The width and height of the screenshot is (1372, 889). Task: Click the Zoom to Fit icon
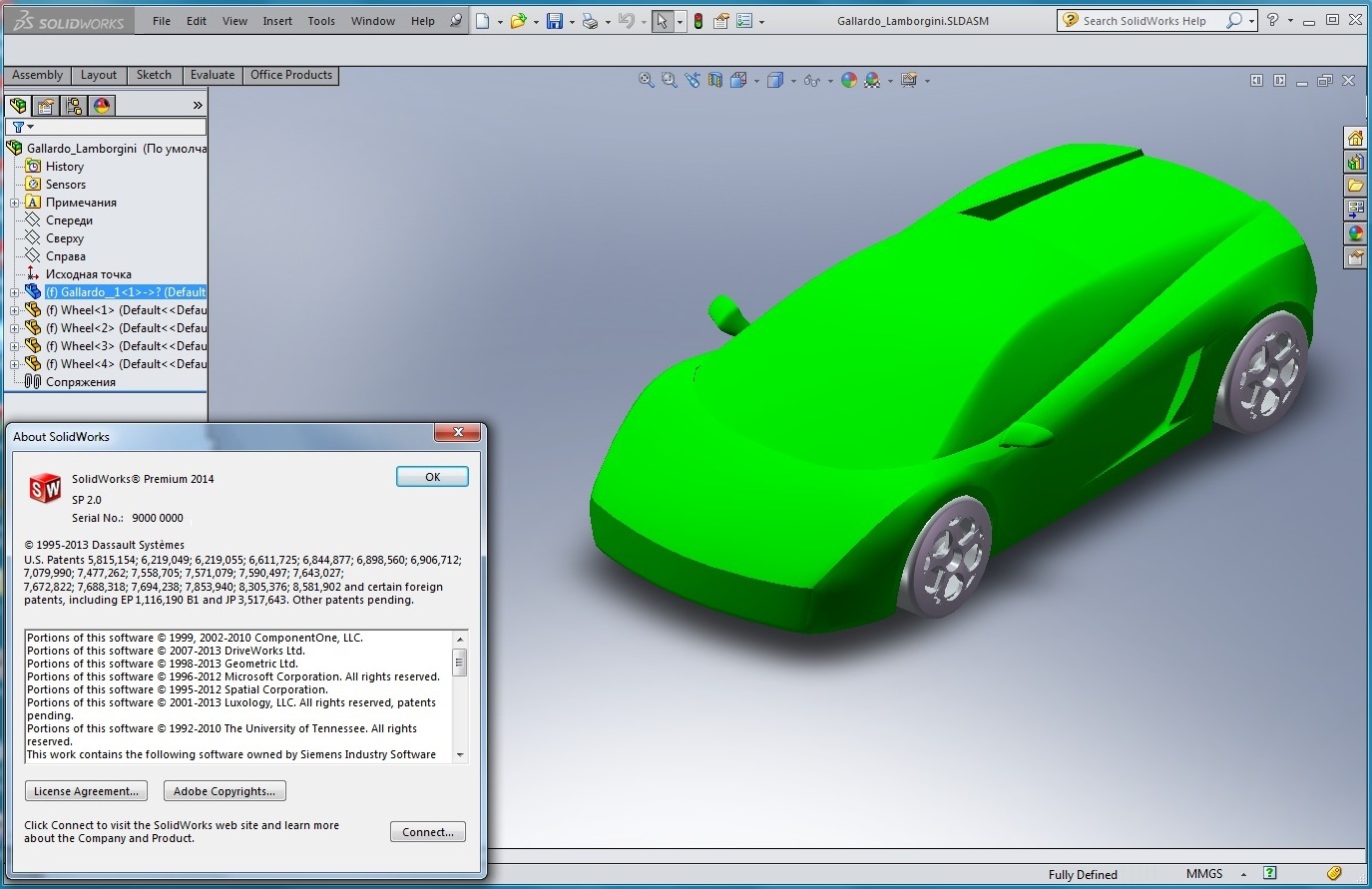click(647, 81)
